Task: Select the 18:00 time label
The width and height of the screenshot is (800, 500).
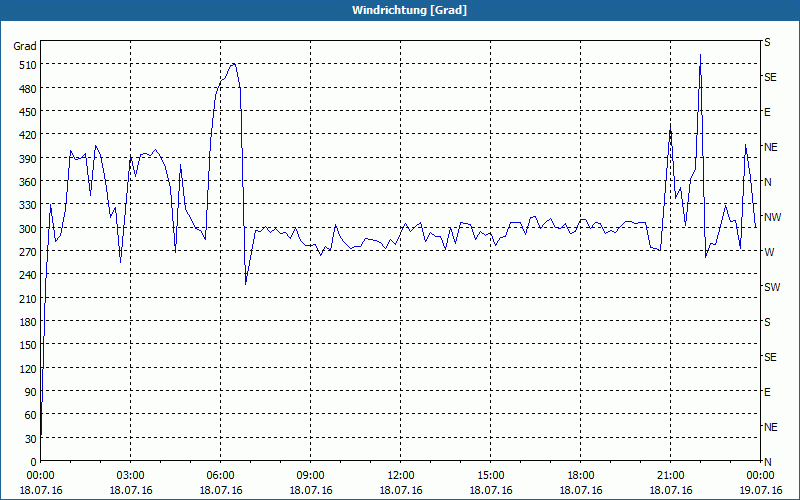Action: point(581,476)
